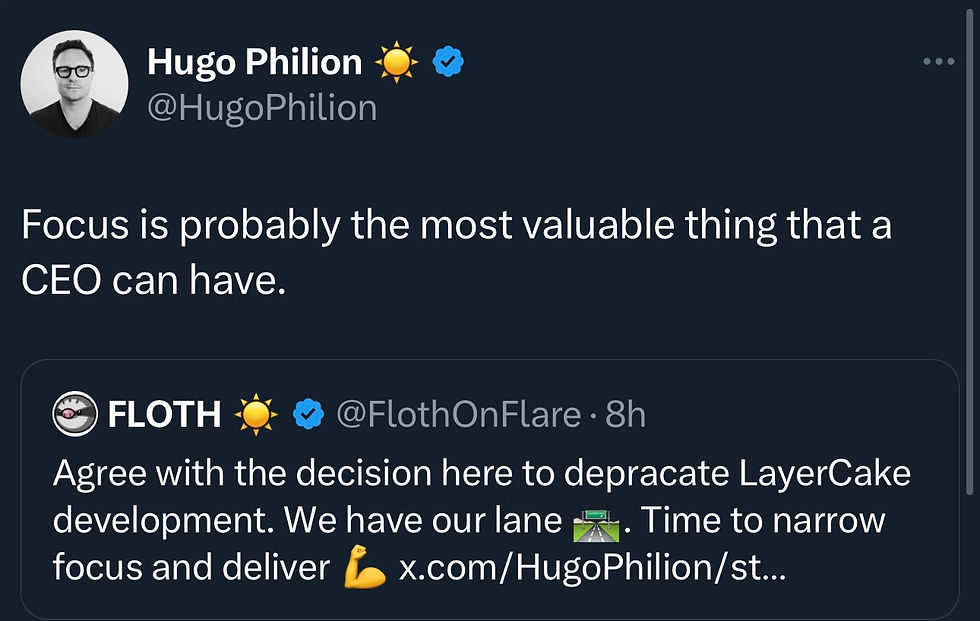Click the flexed biceps emoji

(x=364, y=568)
